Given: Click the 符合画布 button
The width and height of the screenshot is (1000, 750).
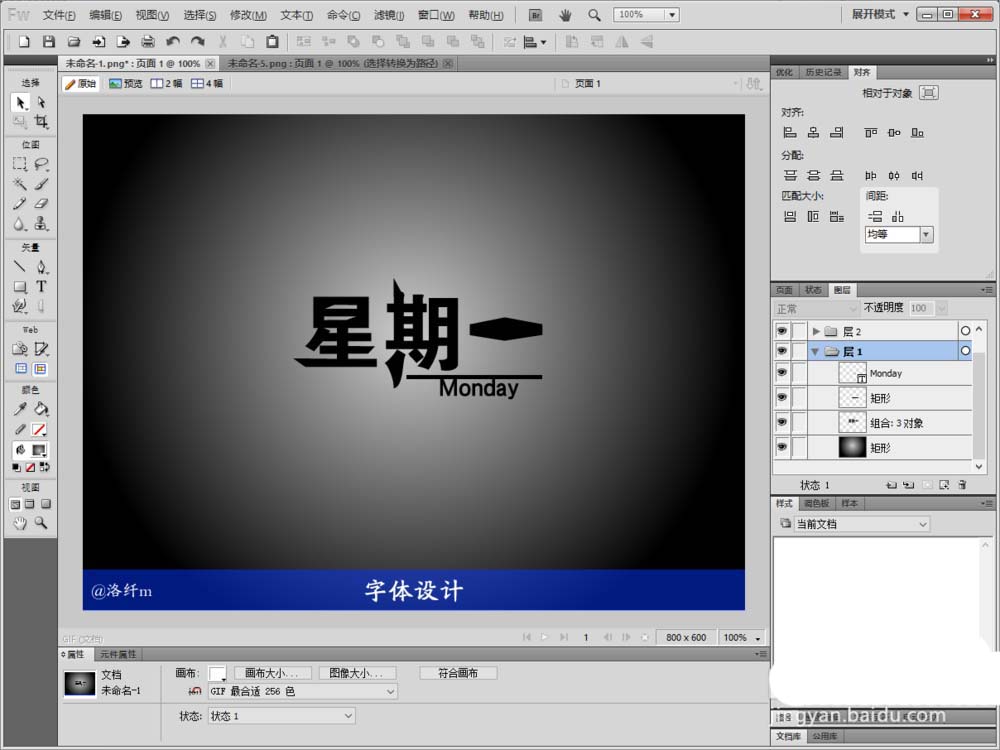Looking at the screenshot, I should [458, 673].
